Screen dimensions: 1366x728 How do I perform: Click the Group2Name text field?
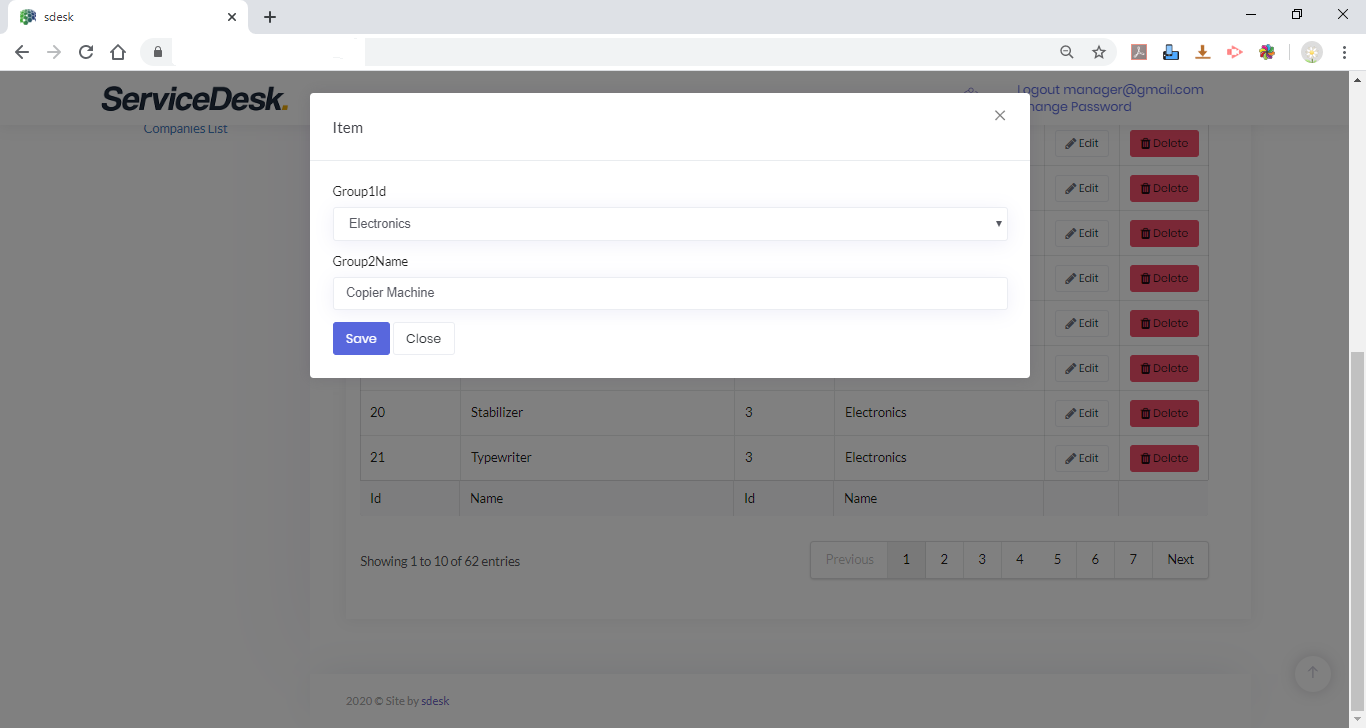point(669,293)
